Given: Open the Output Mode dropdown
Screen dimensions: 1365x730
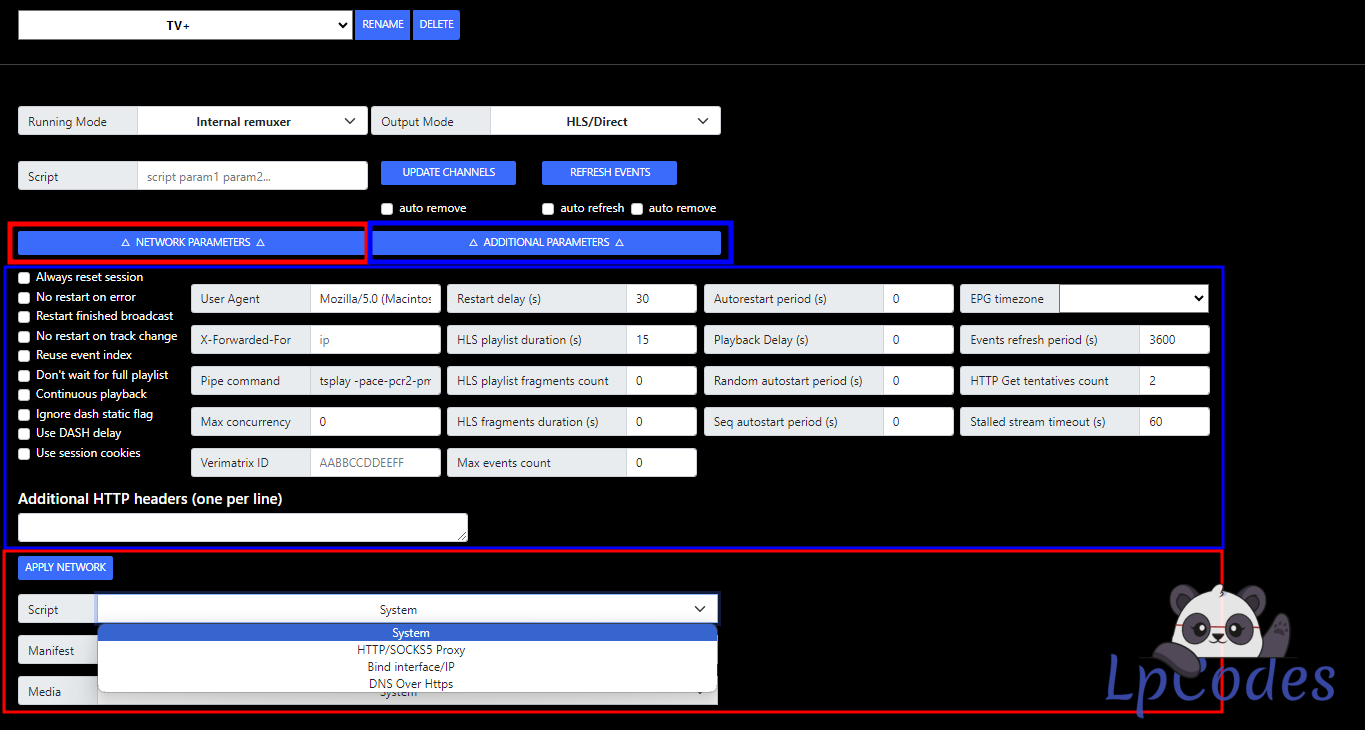Looking at the screenshot, I should 604,122.
